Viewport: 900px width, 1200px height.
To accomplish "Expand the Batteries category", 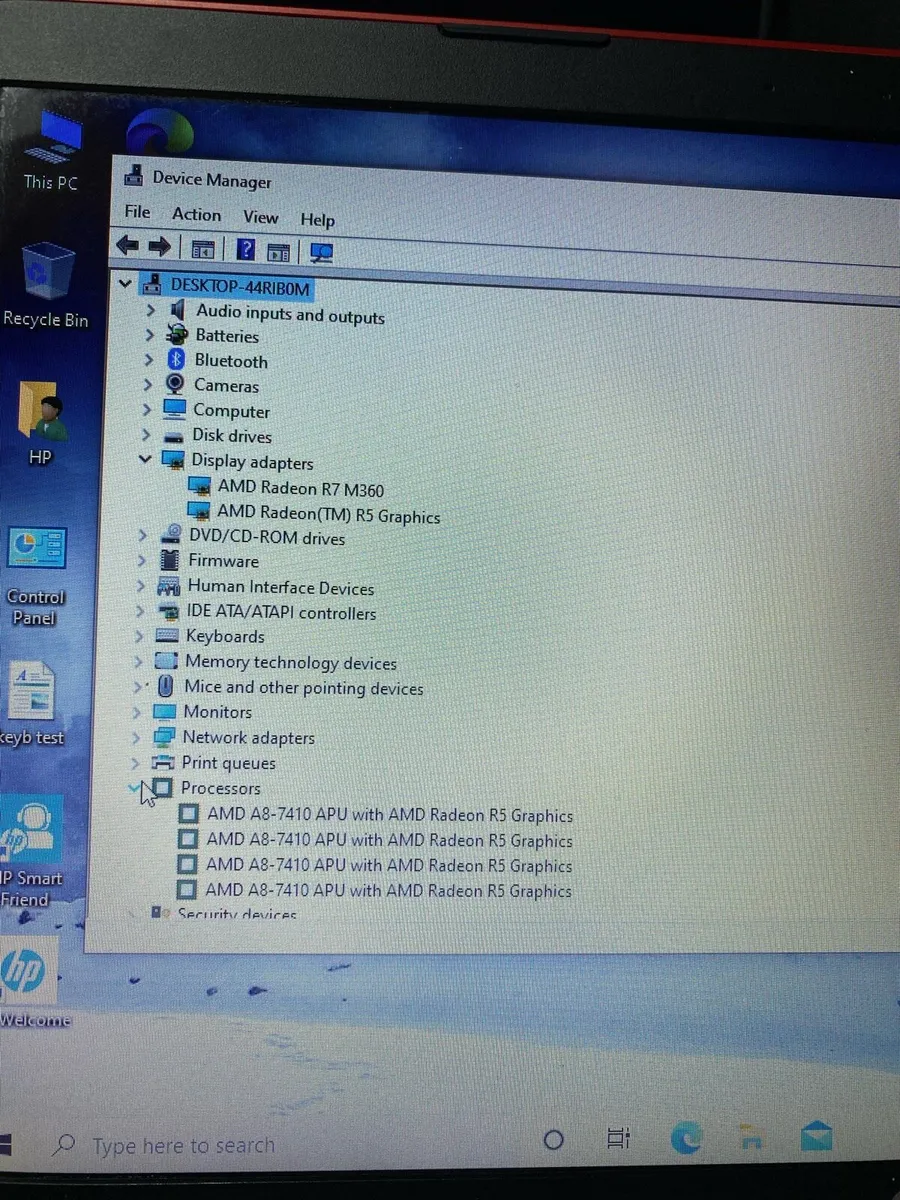I will click(x=150, y=334).
